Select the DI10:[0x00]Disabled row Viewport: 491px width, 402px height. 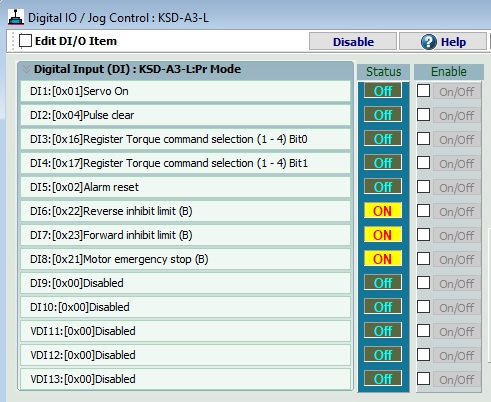pyautogui.click(x=185, y=307)
